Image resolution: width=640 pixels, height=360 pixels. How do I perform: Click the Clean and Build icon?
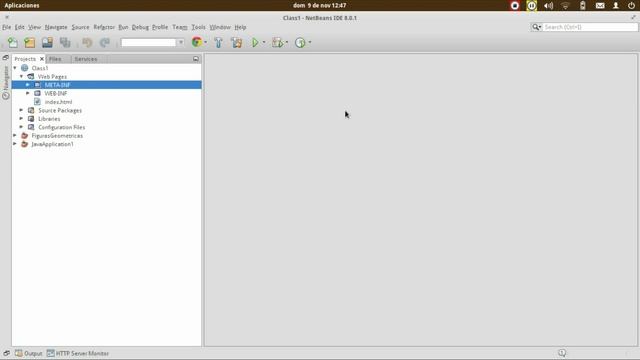point(236,42)
